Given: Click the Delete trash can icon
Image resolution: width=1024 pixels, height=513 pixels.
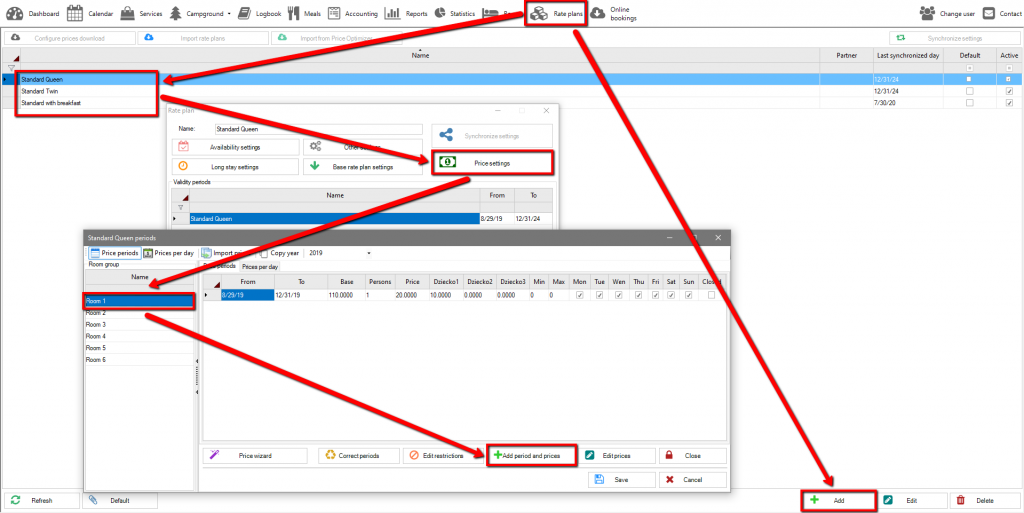Looking at the screenshot, I should pos(961,501).
